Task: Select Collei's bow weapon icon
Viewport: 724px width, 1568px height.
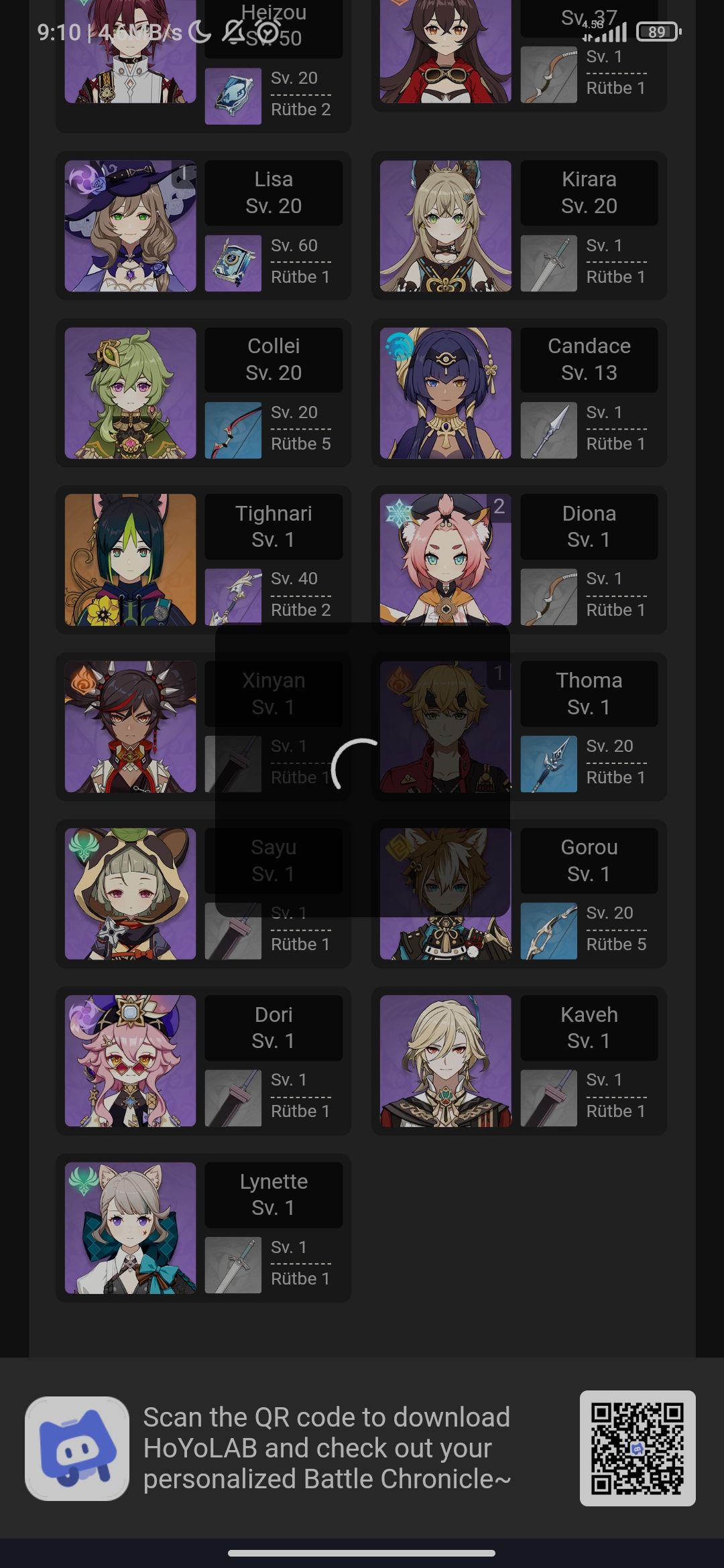Action: (x=233, y=430)
